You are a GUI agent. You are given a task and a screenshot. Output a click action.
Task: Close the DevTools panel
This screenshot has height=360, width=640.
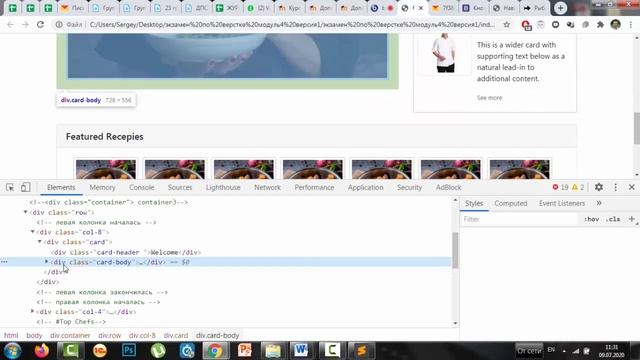pos(631,187)
